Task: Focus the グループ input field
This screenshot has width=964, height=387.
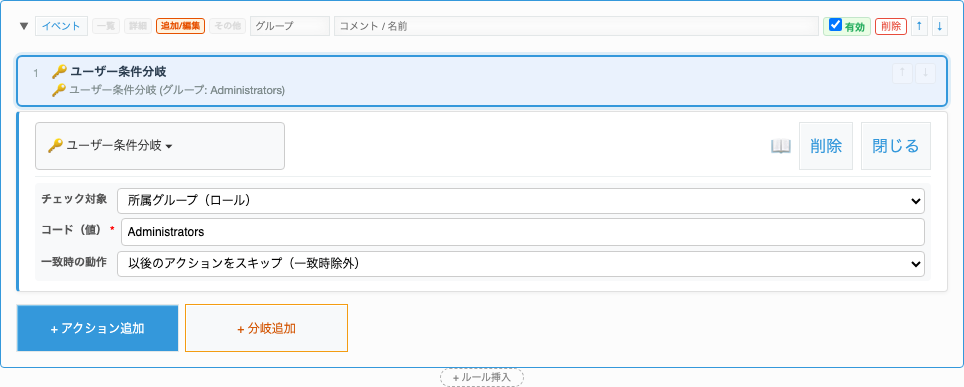Action: [x=290, y=26]
